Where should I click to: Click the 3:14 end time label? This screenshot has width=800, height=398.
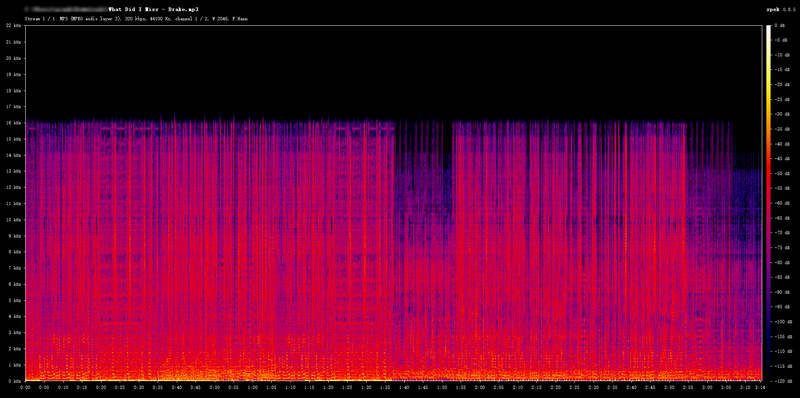click(761, 387)
